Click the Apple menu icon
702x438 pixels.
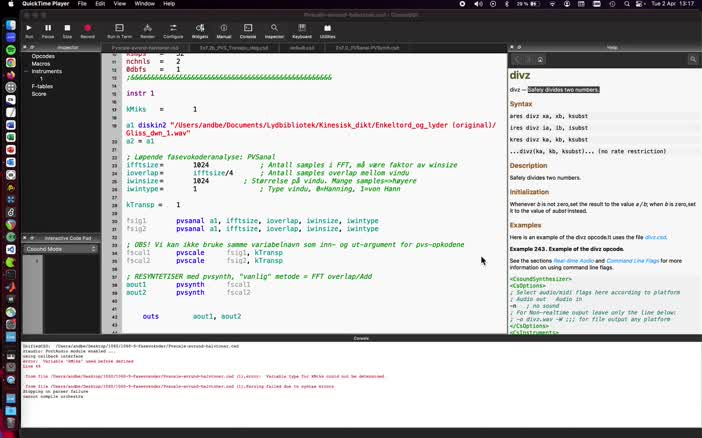pyautogui.click(x=11, y=4)
